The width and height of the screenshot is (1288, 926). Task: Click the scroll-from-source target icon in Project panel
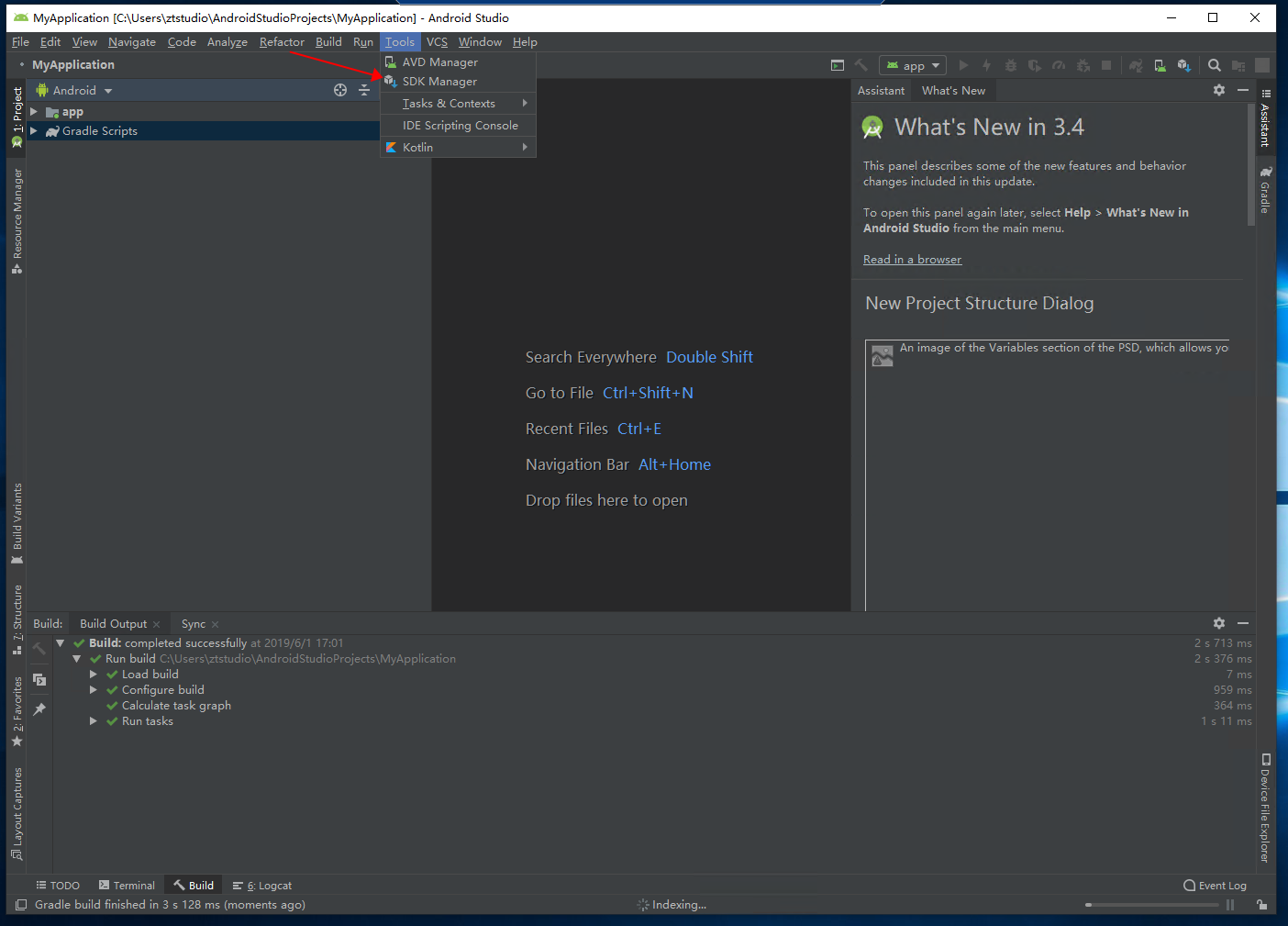tap(340, 90)
